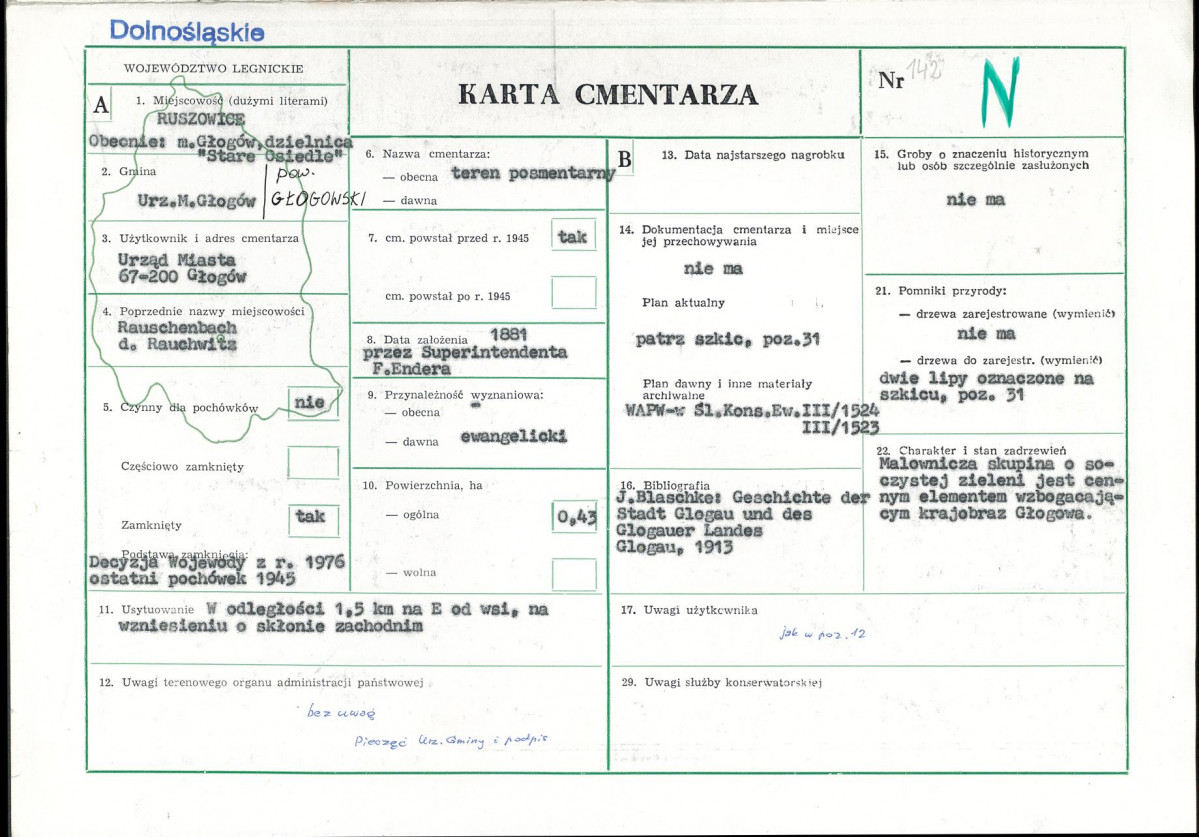Click the typed text Urząd Miasta

coord(177,260)
